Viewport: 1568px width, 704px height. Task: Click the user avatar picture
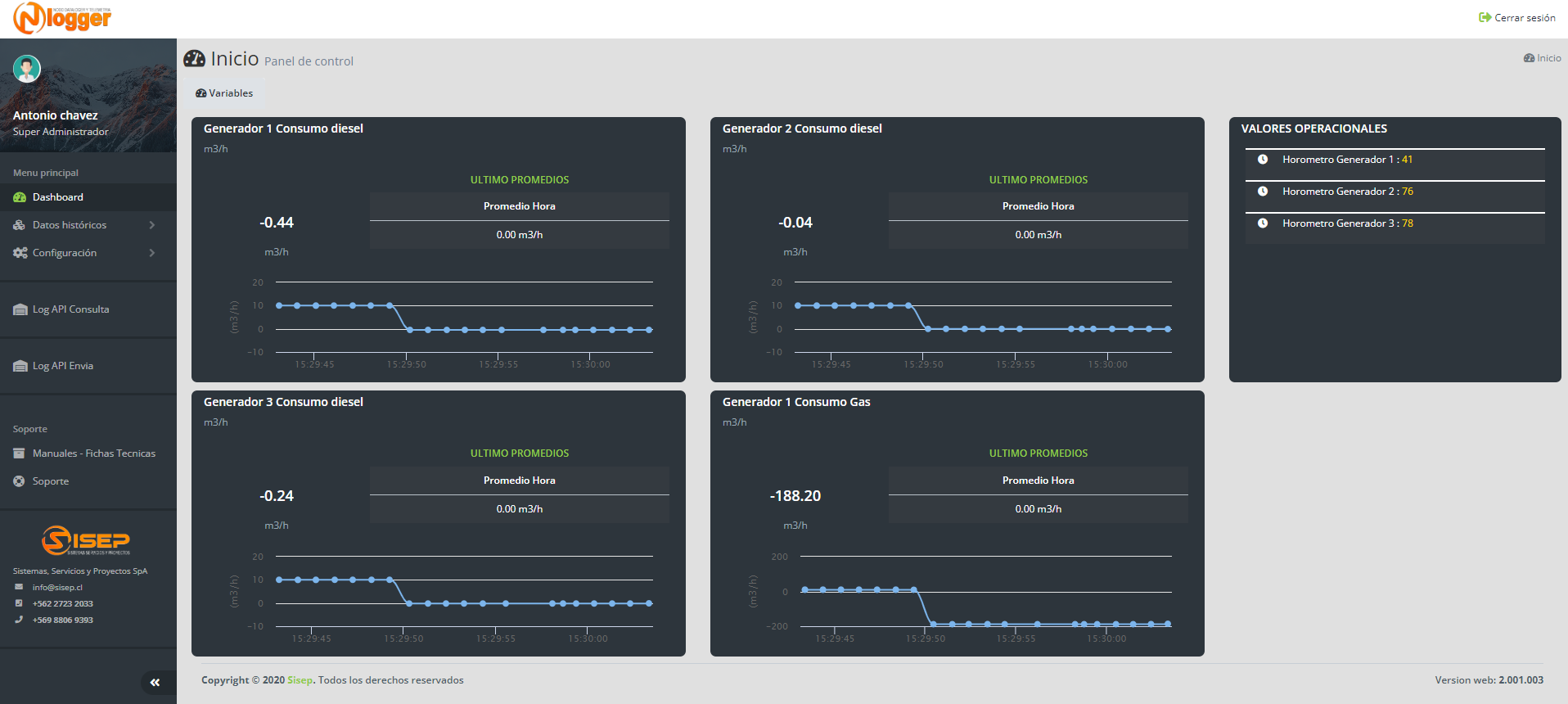pyautogui.click(x=27, y=69)
